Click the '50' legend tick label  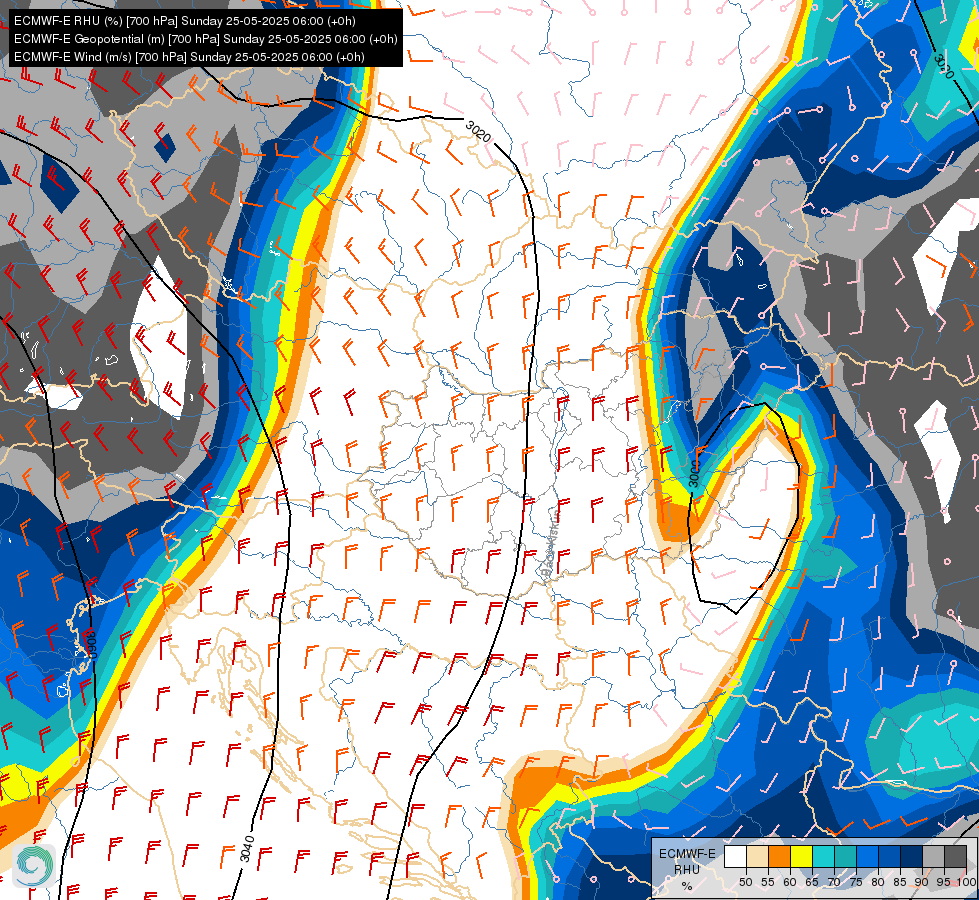pyautogui.click(x=745, y=882)
